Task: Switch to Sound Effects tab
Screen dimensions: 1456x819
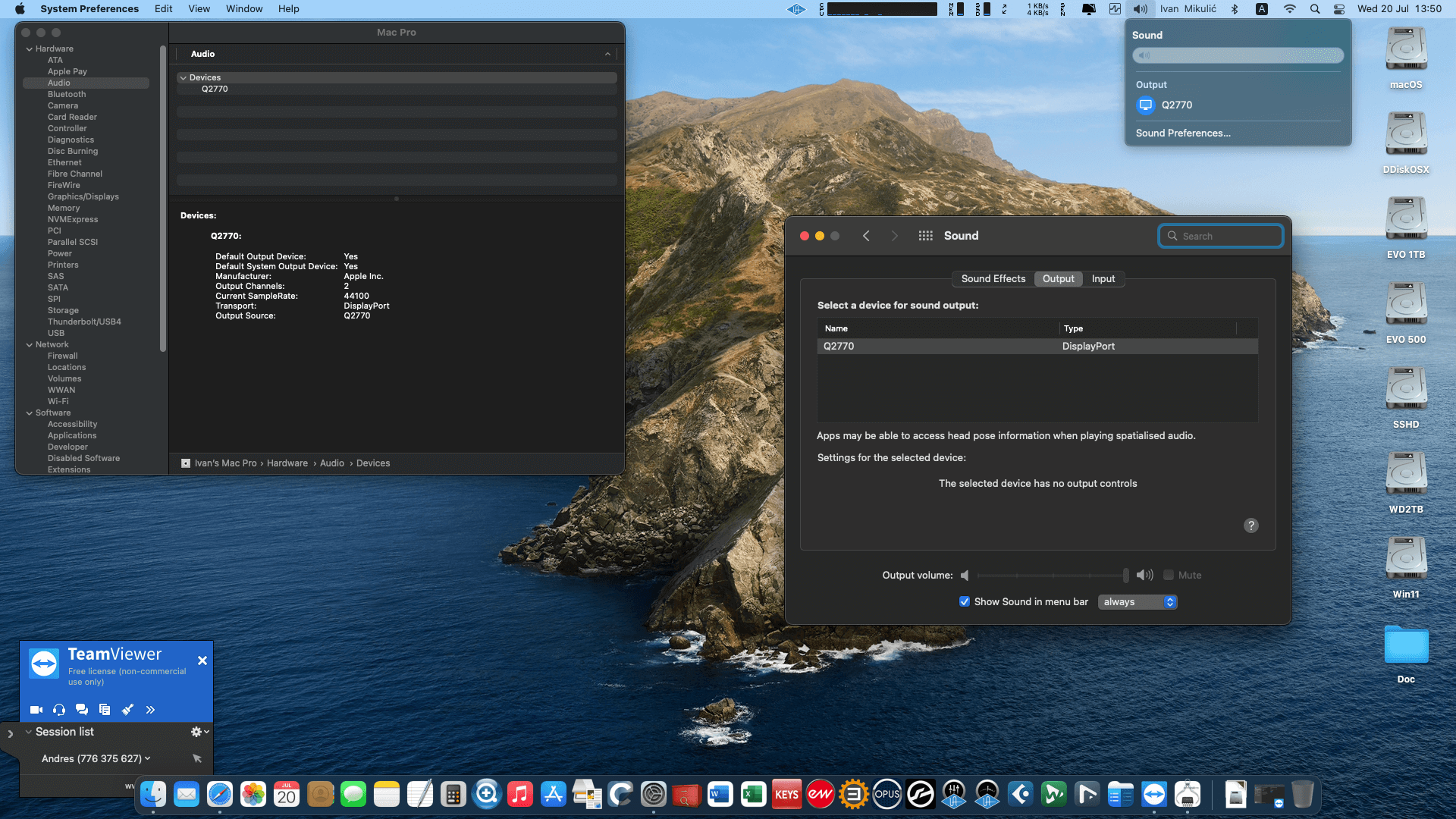Action: tap(993, 279)
